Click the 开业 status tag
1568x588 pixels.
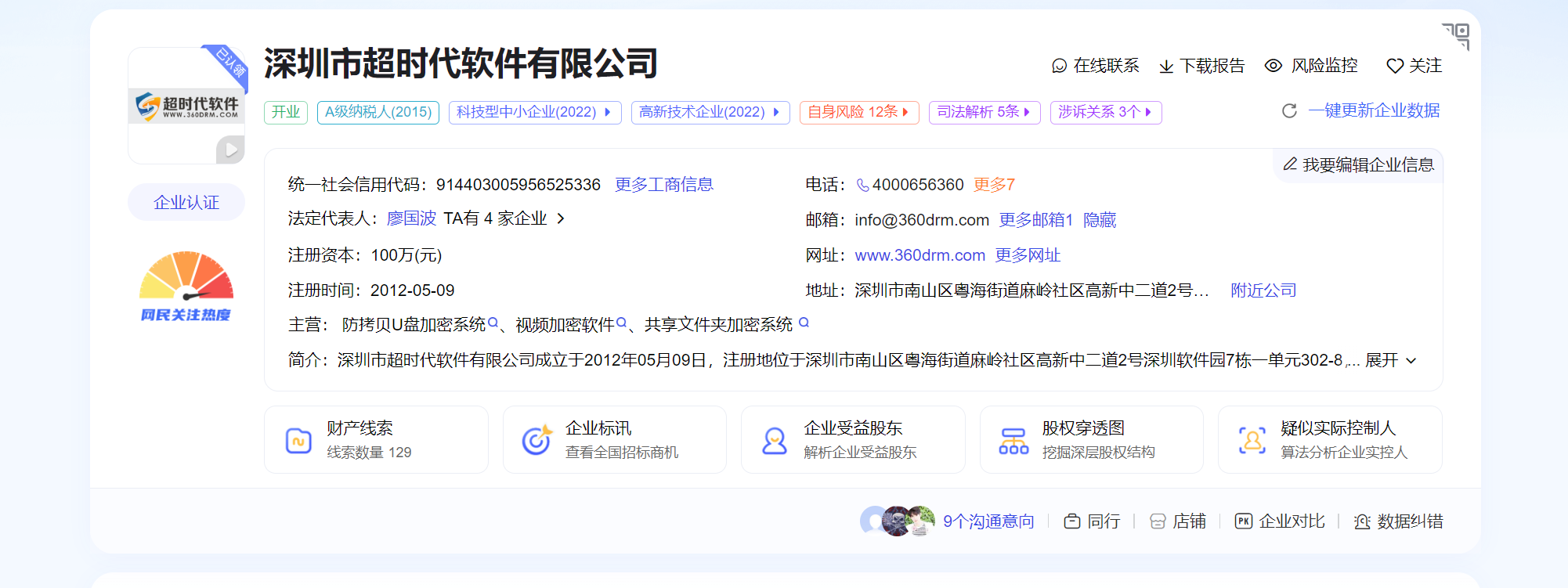coord(286,112)
